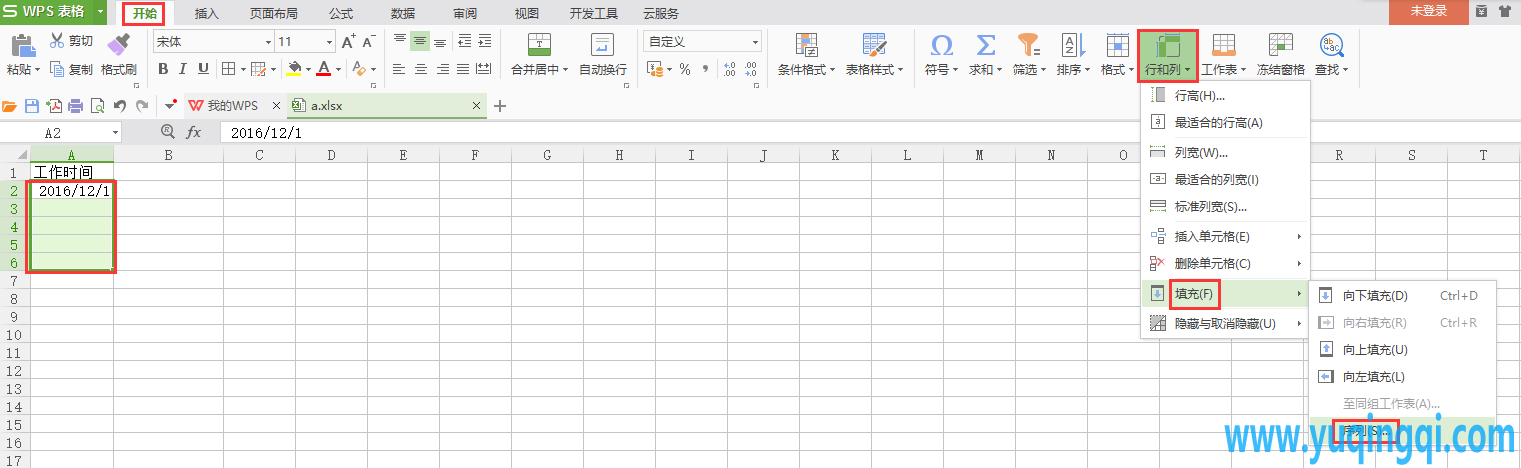This screenshot has width=1521, height=468.
Task: Expand the Filter (筛选) dropdown
Action: click(1044, 70)
